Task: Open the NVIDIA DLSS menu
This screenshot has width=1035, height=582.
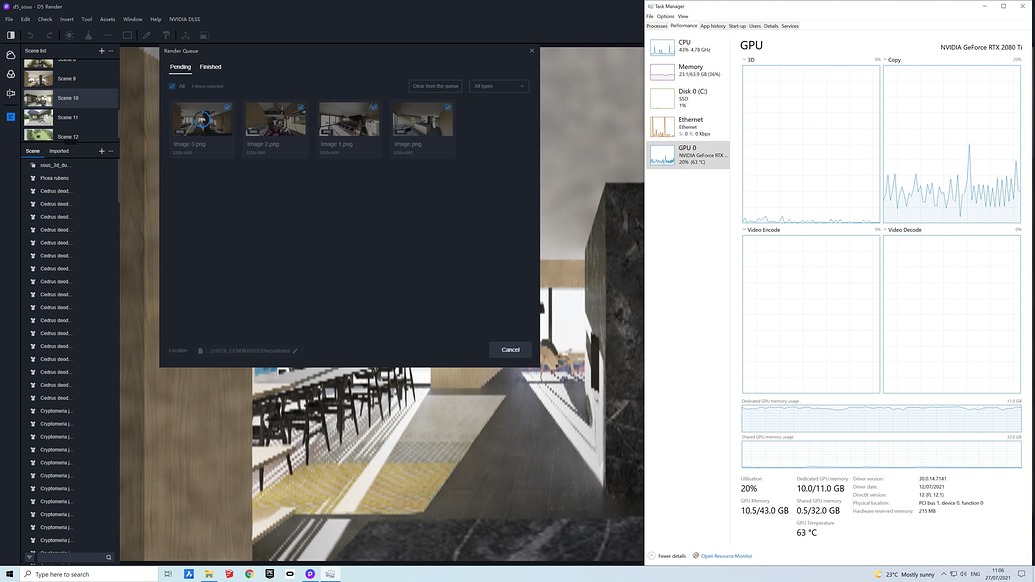Action: point(185,19)
